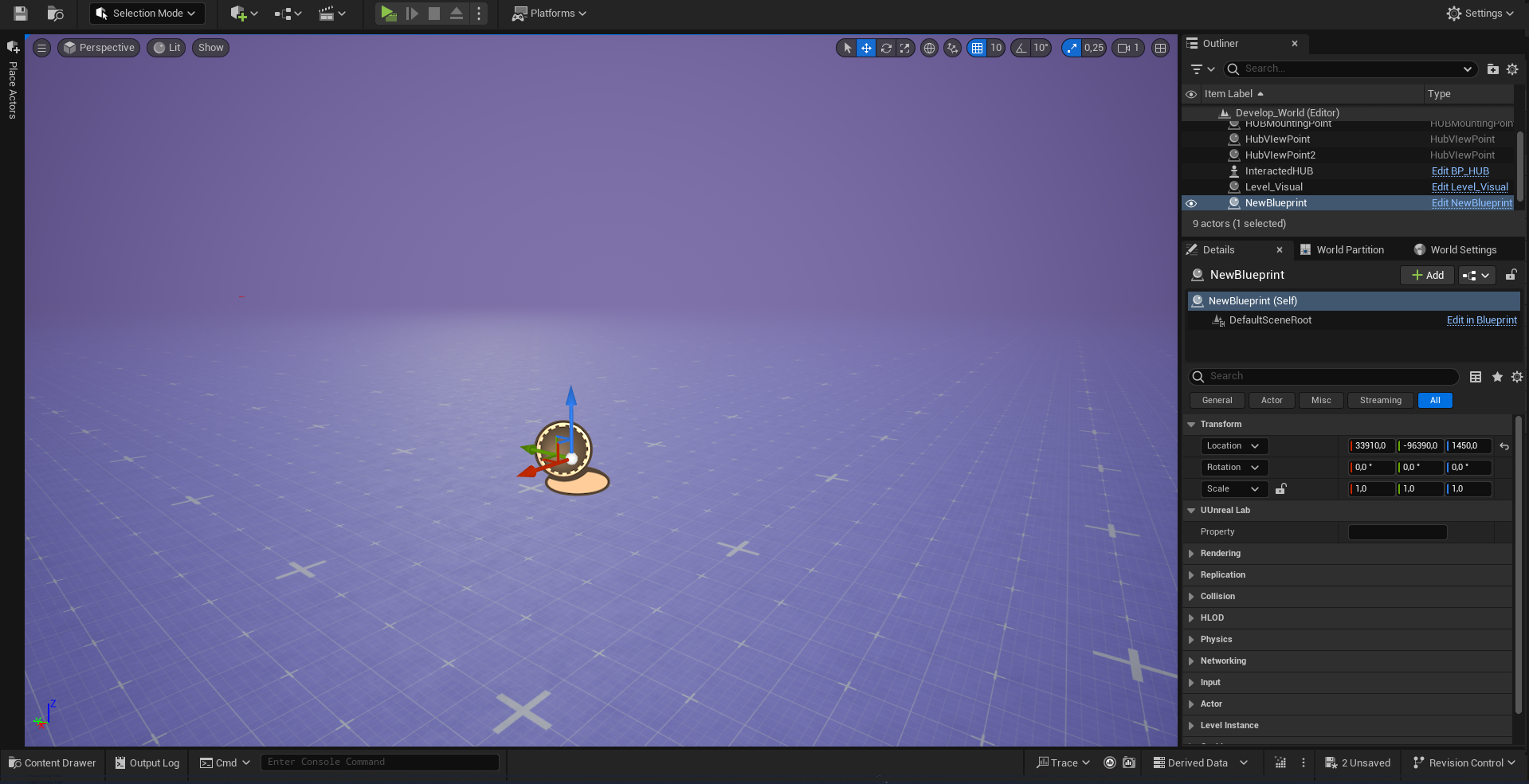1529x784 pixels.
Task: Open the Edit in Blueprint link
Action: 1481,320
